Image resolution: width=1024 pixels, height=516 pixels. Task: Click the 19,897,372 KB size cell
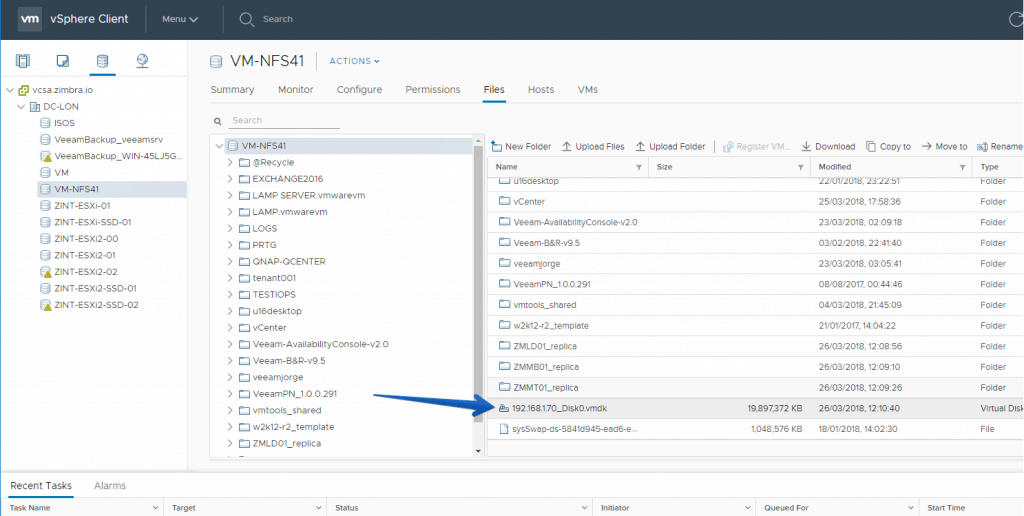pyautogui.click(x=775, y=408)
